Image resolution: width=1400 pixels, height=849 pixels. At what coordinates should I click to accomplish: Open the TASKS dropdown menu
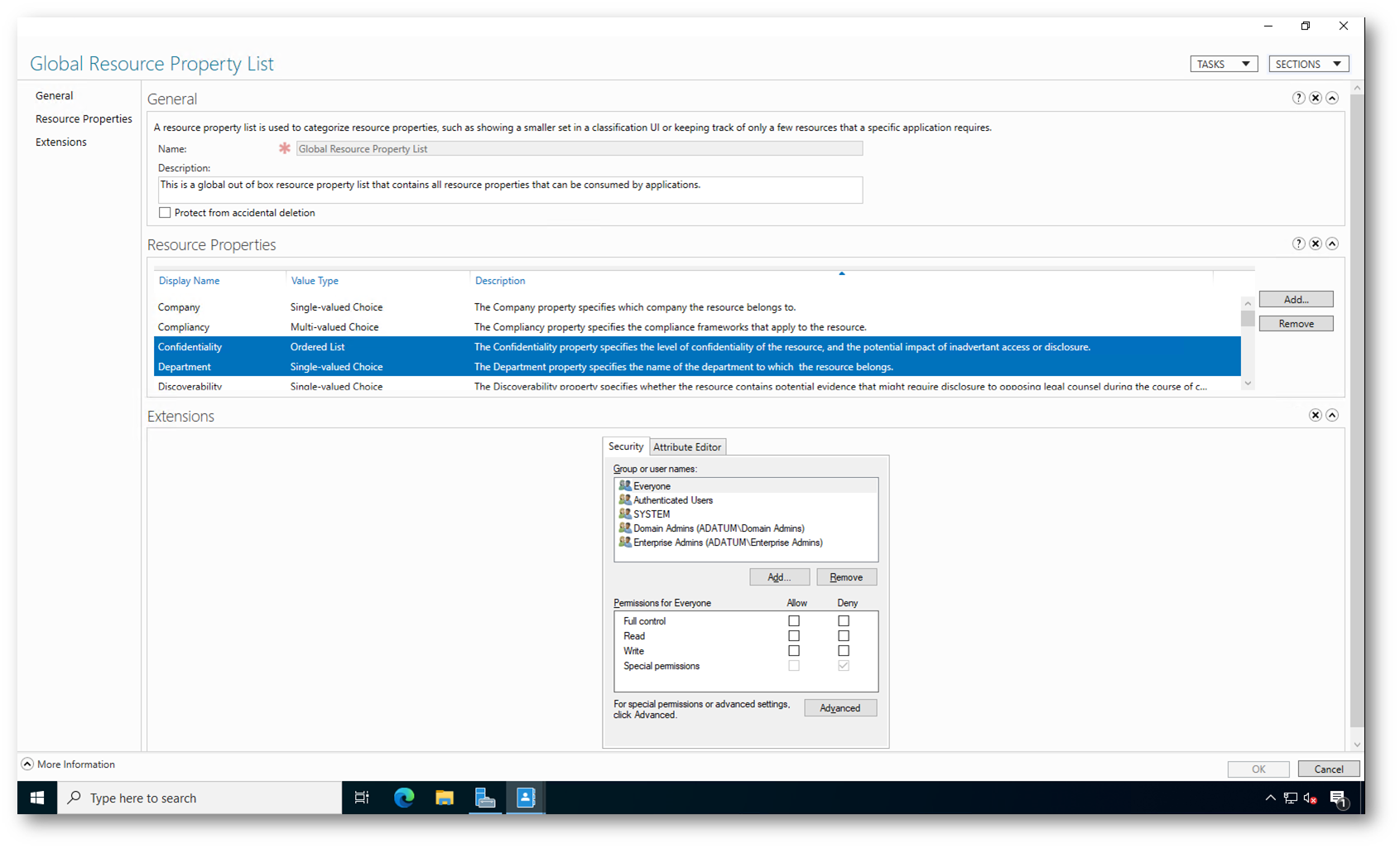1224,64
